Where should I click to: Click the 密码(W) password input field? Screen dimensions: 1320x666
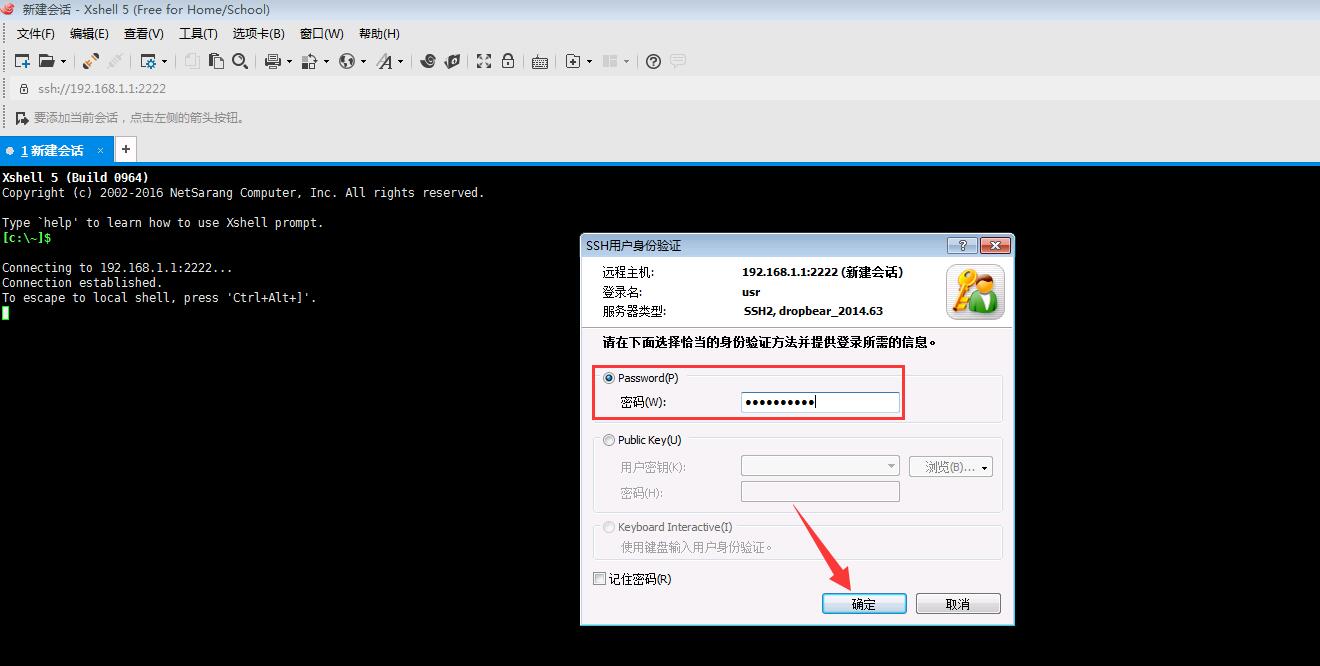click(x=820, y=402)
